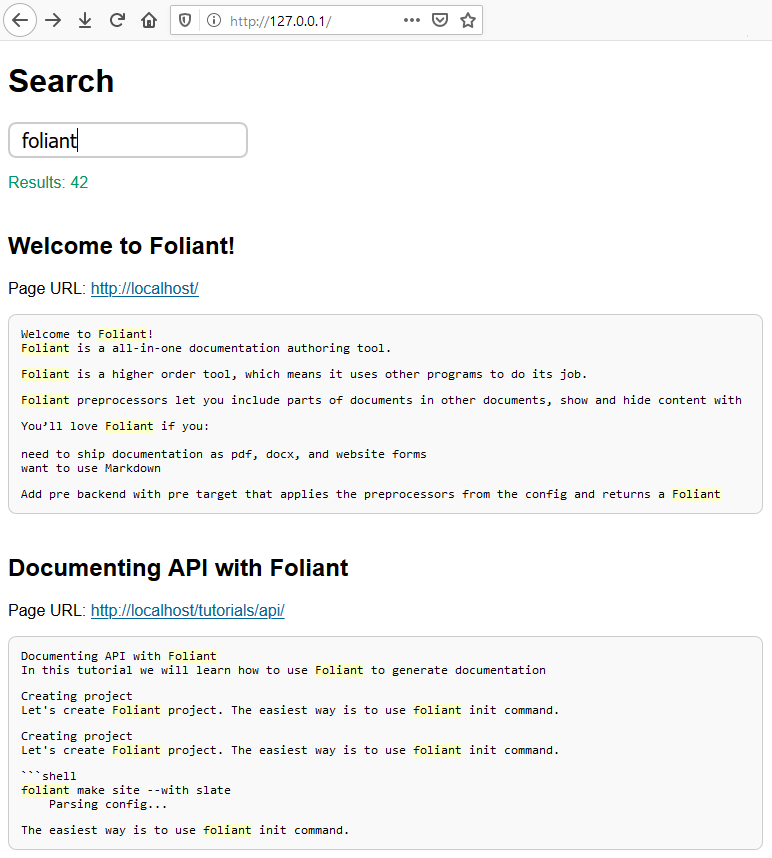The image size is (772, 858).
Task: Open the http://localhost/tutorials/api/ link
Action: coord(188,610)
